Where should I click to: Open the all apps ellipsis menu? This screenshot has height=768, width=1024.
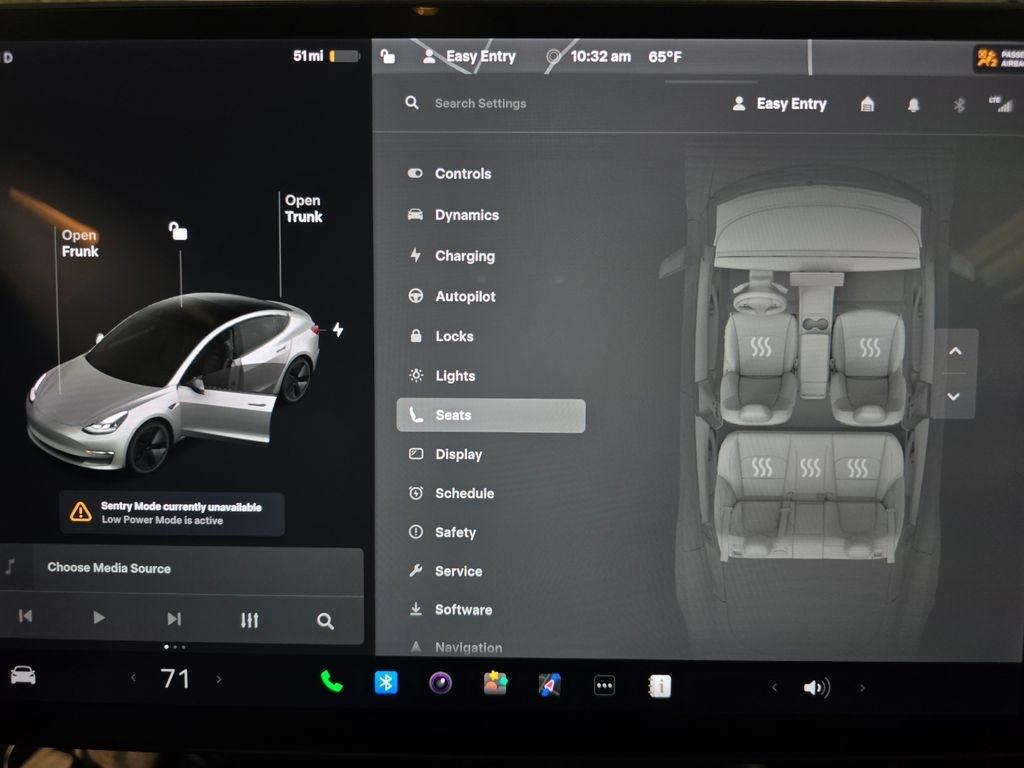(604, 685)
